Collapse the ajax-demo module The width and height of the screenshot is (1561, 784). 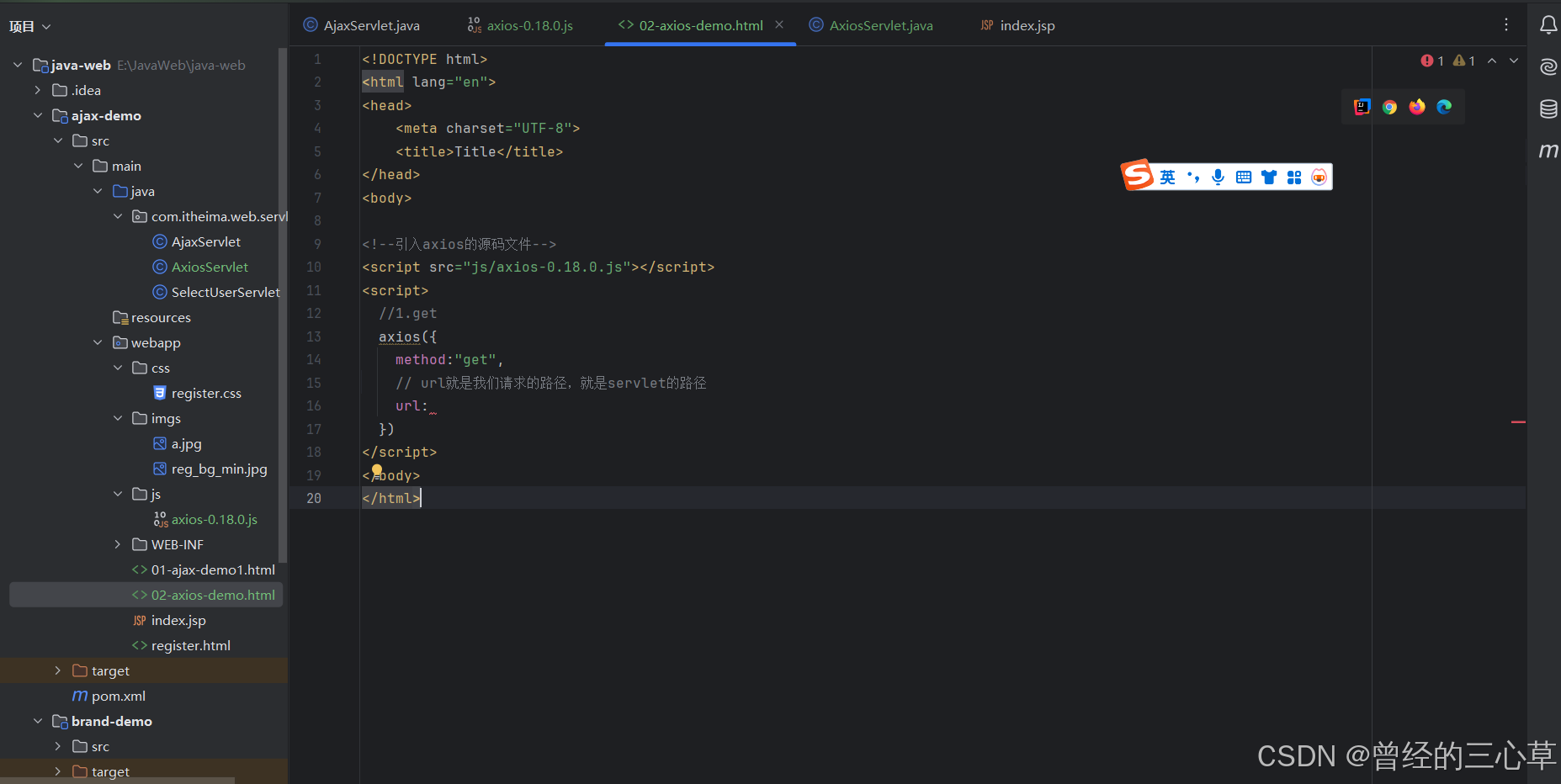(38, 115)
